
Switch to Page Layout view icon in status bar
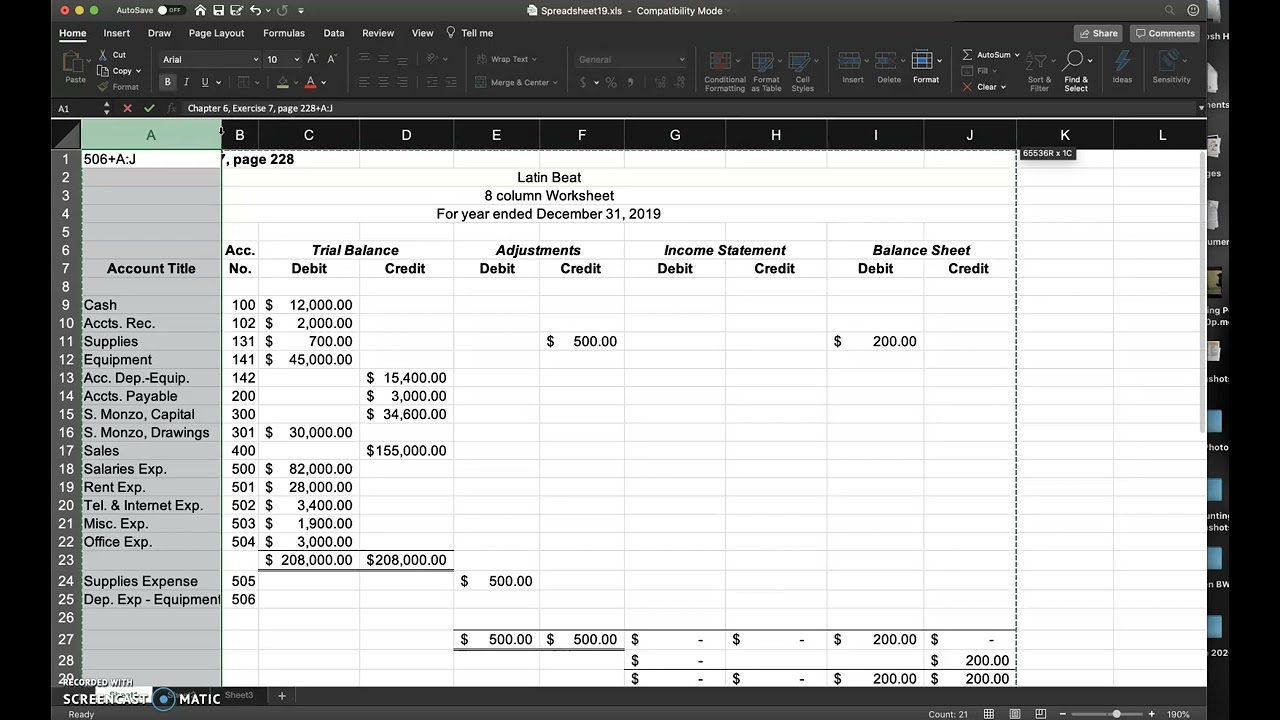tap(1015, 714)
